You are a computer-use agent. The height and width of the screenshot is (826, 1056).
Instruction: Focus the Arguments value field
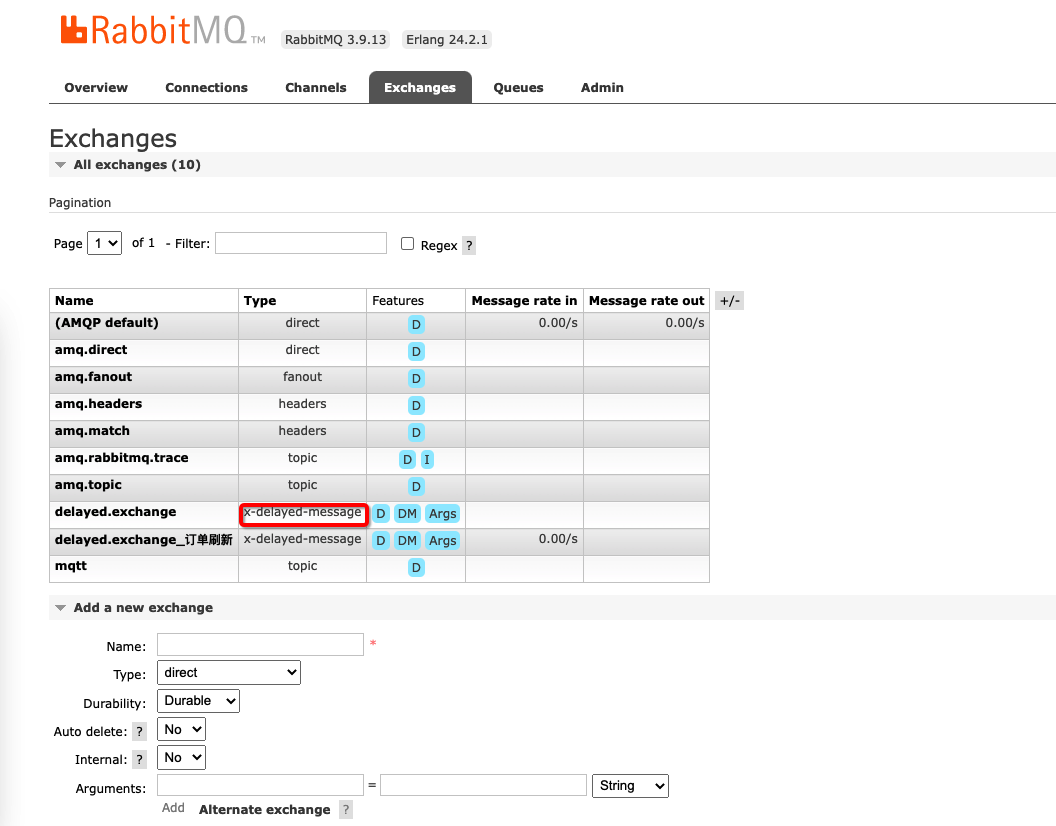[484, 786]
